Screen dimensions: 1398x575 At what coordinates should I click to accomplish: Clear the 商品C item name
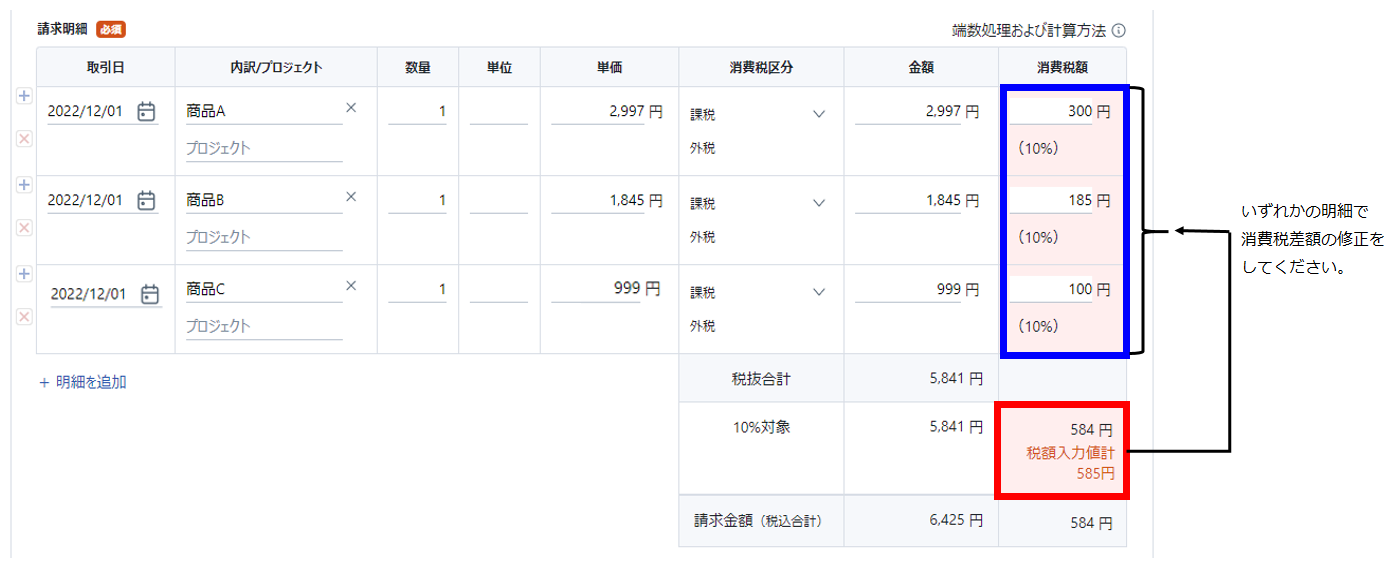click(x=351, y=286)
